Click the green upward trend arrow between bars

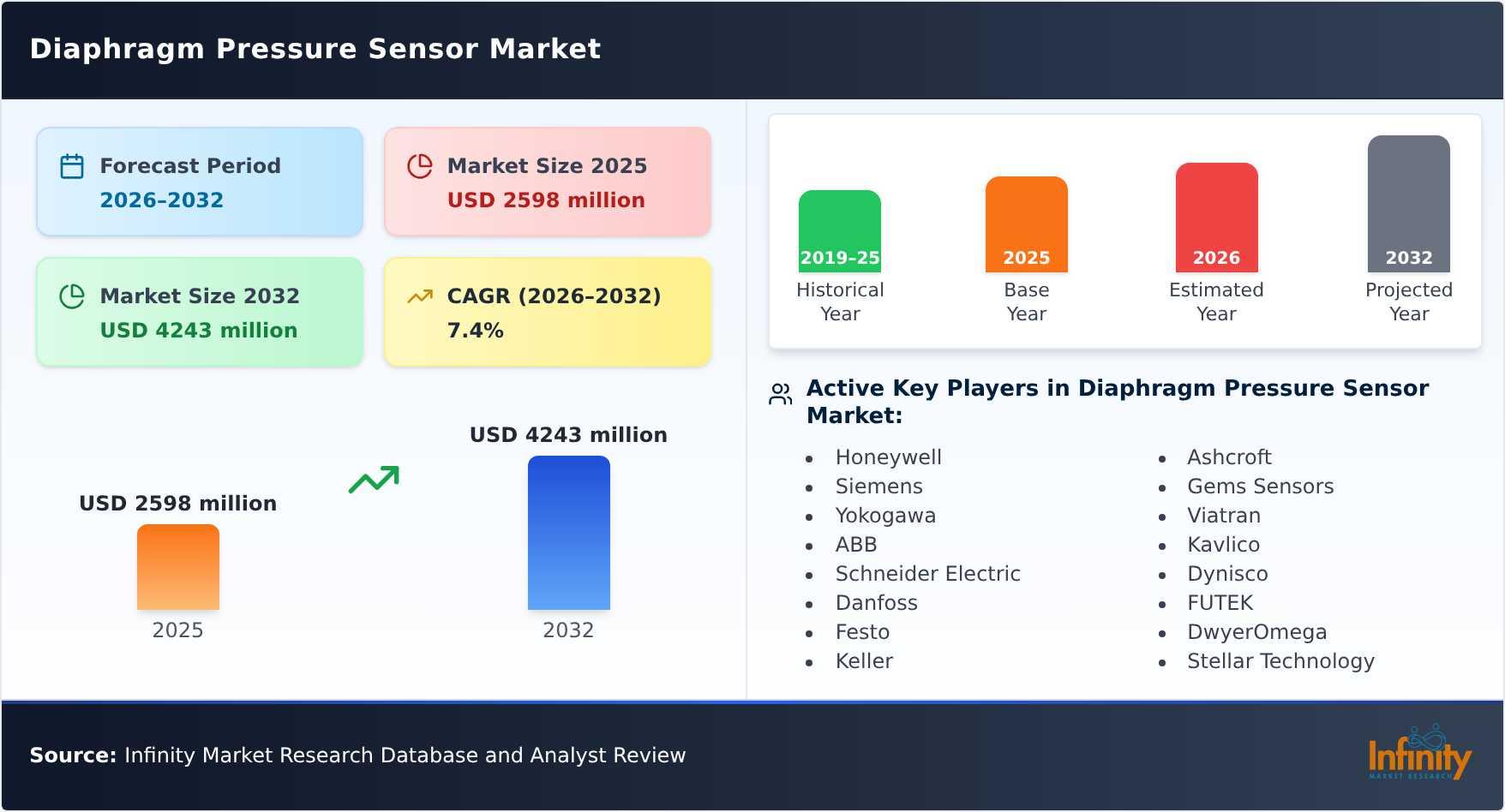point(374,480)
